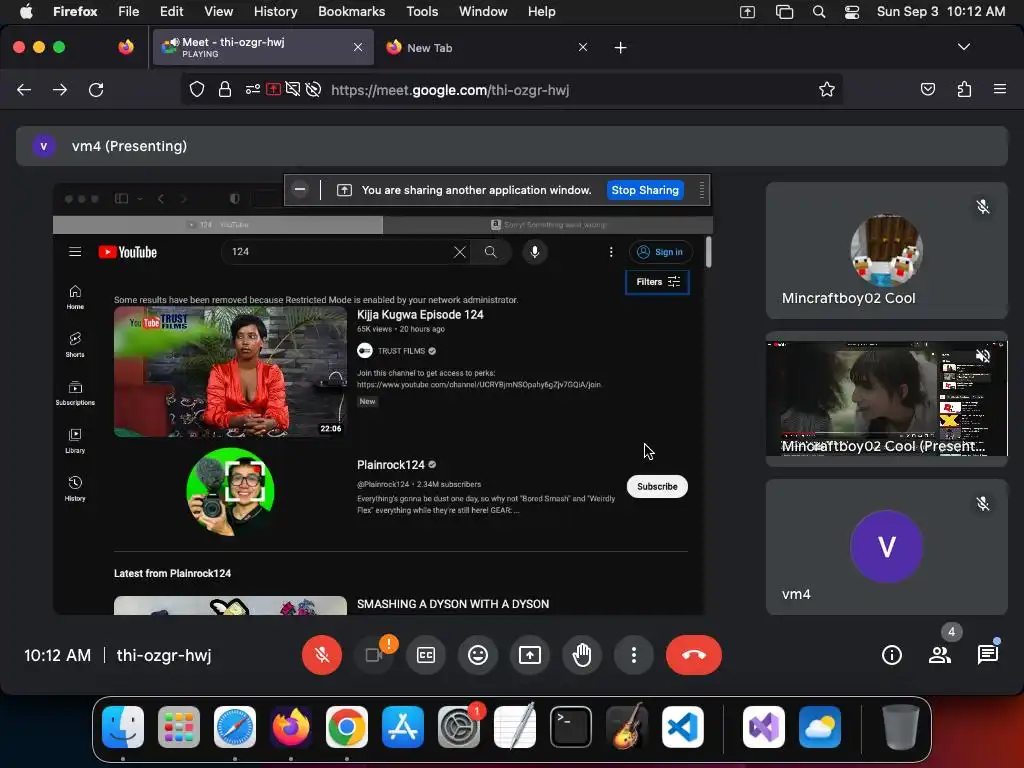This screenshot has width=1024, height=768.
Task: Click YouTube Sign in button
Action: coord(660,252)
